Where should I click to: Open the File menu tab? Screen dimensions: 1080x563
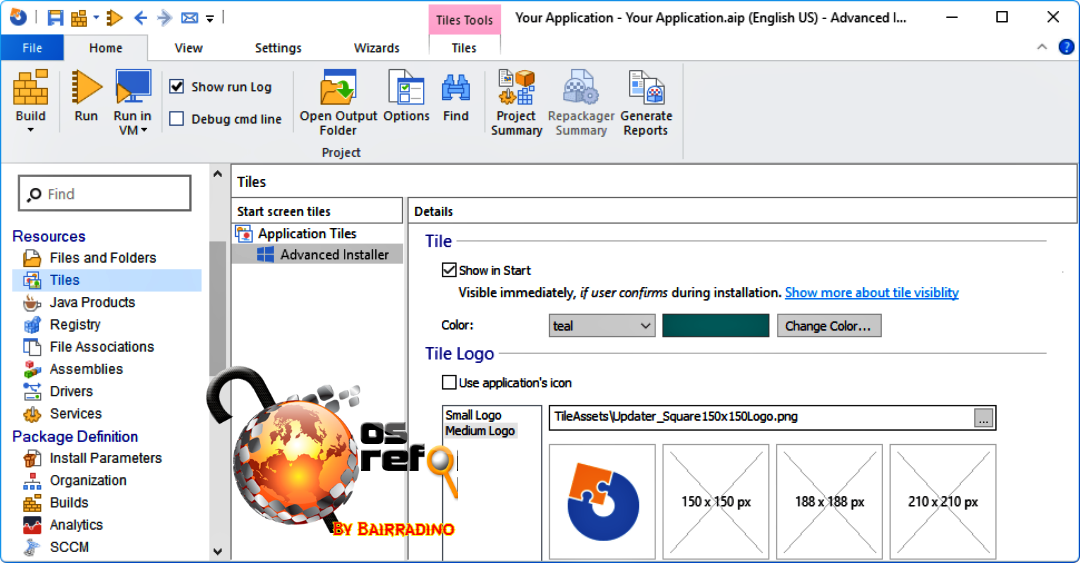(x=32, y=48)
